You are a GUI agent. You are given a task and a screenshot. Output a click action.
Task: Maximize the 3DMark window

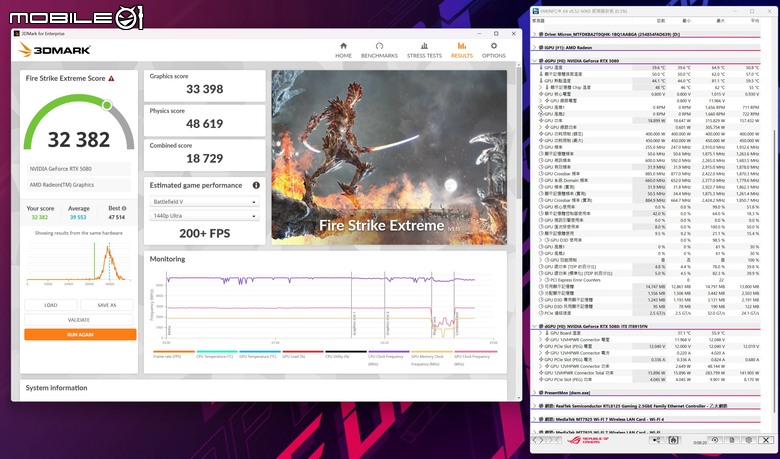[x=496, y=33]
